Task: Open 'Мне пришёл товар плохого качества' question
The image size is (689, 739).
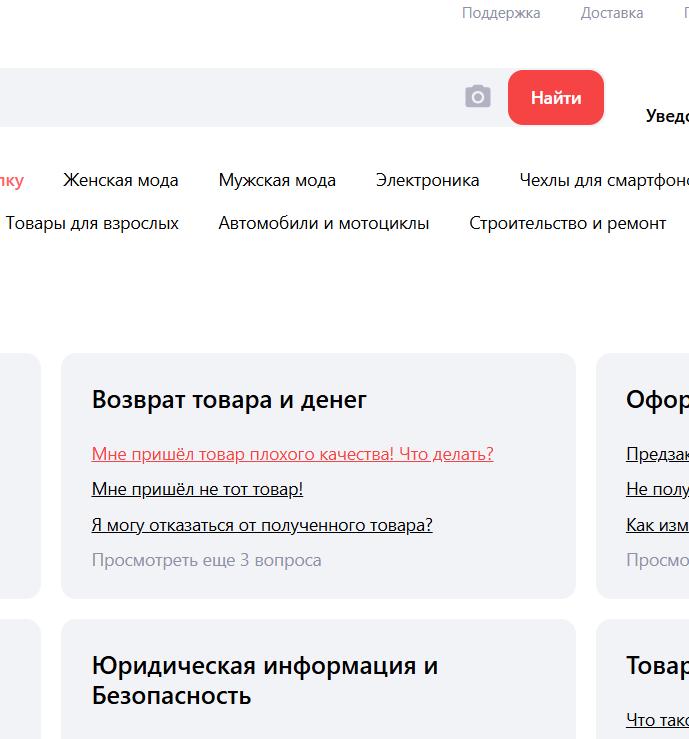Action: 292,454
